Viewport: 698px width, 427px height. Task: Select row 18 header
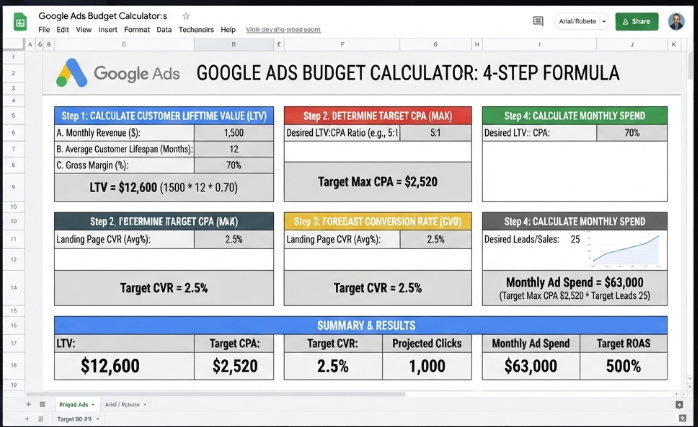[x=13, y=365]
